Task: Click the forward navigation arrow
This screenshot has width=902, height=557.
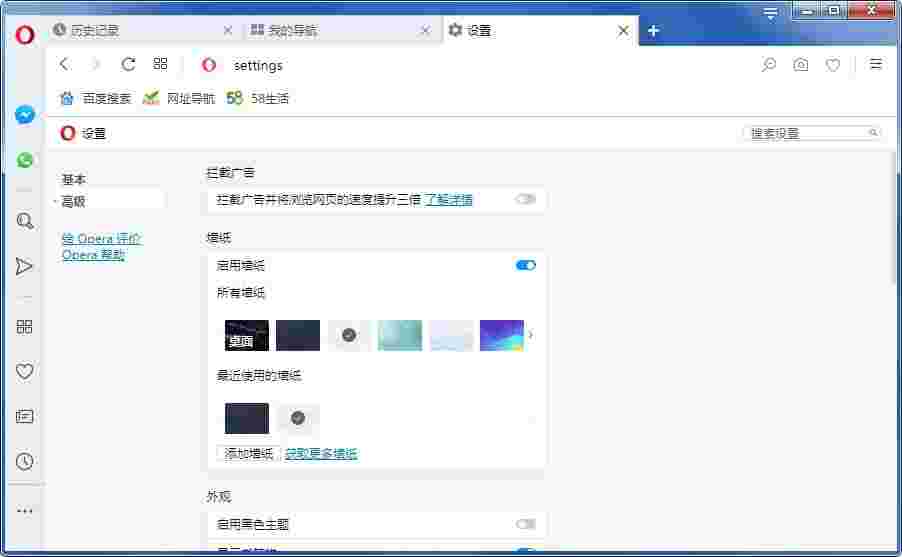Action: 95,64
